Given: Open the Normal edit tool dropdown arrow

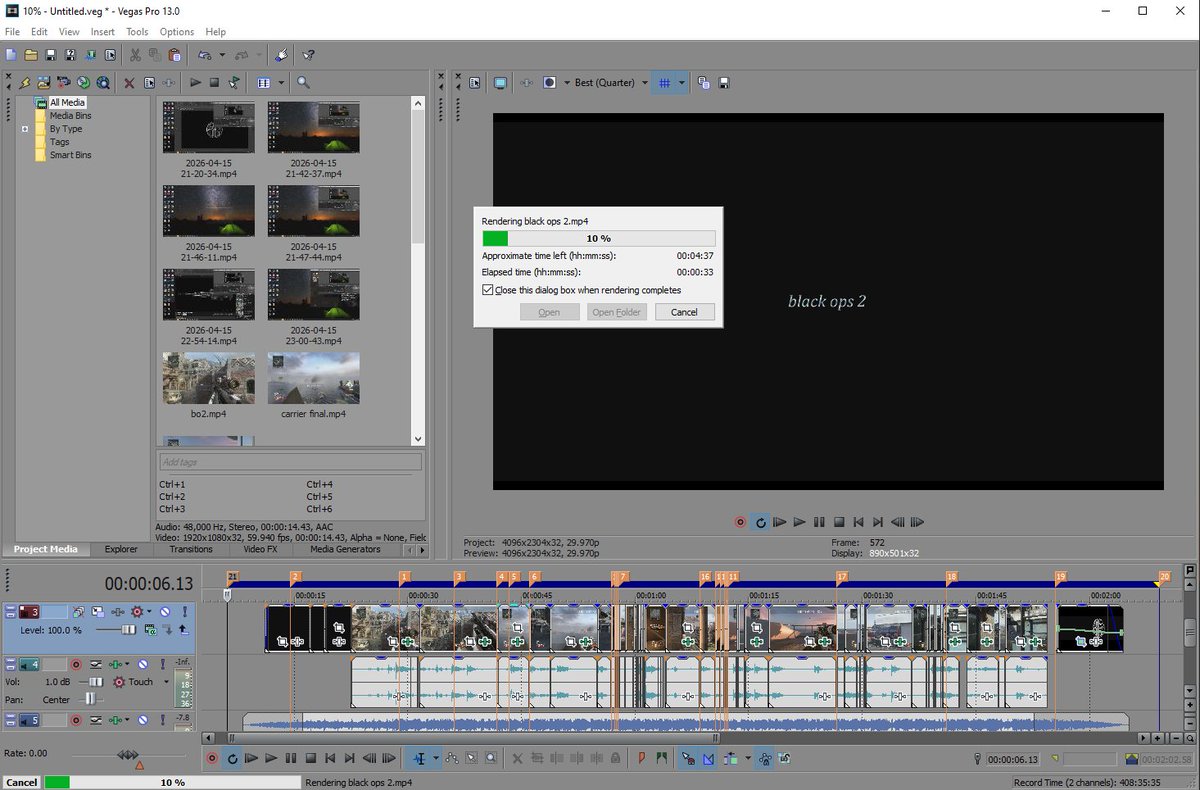Looking at the screenshot, I should click(435, 759).
